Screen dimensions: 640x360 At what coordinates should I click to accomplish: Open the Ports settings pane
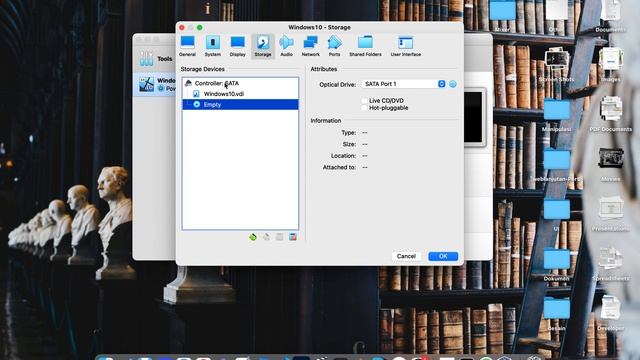[x=334, y=46]
